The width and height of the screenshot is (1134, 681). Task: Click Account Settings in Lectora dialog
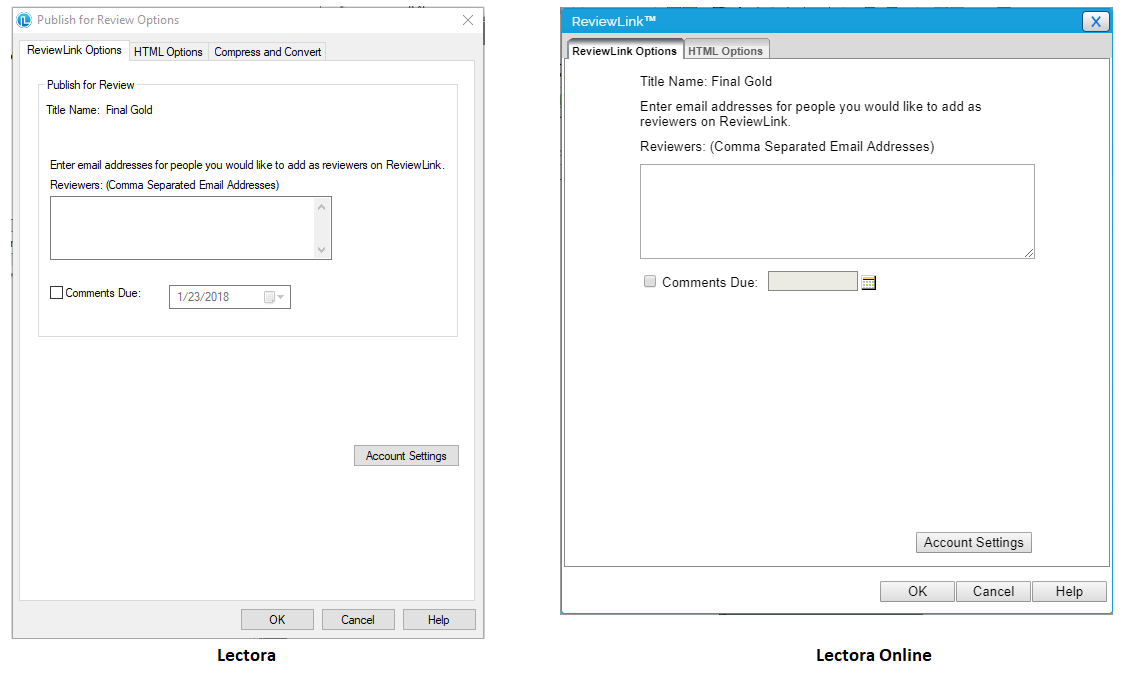406,456
